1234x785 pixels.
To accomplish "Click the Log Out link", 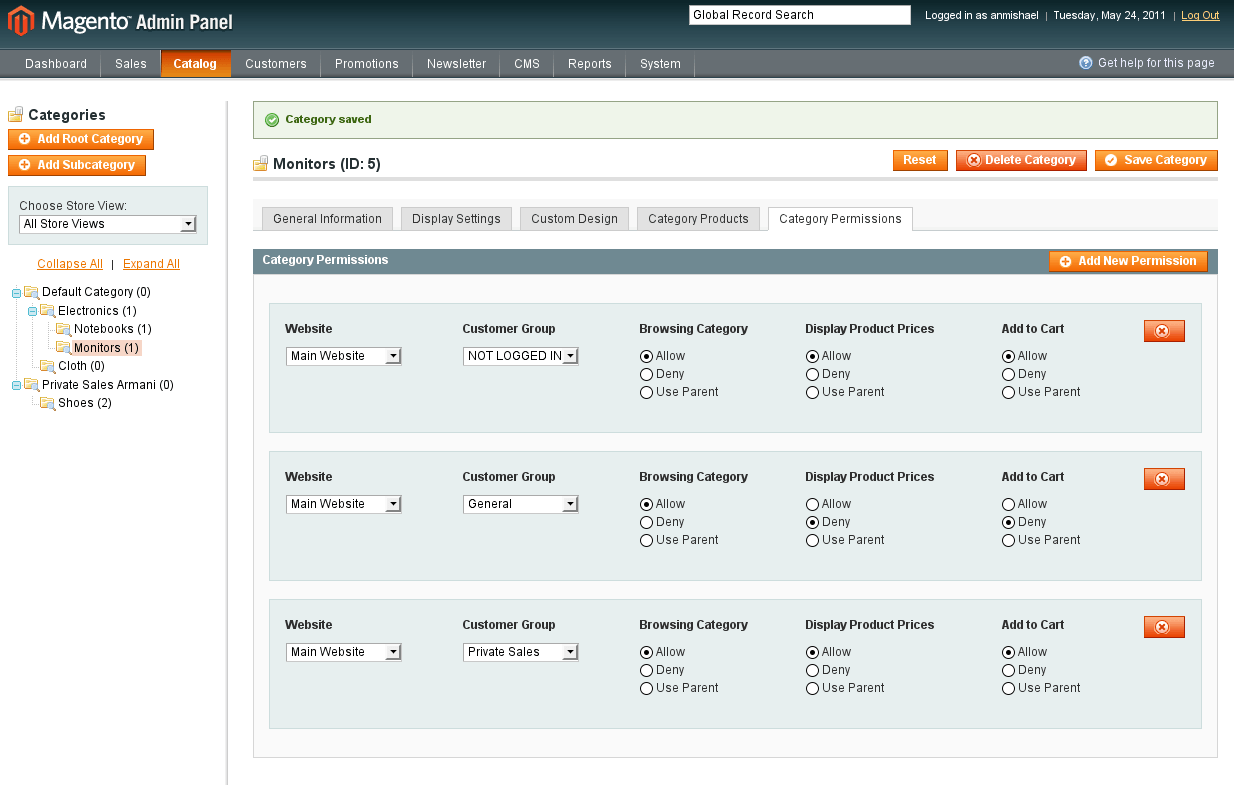I will pos(1200,16).
